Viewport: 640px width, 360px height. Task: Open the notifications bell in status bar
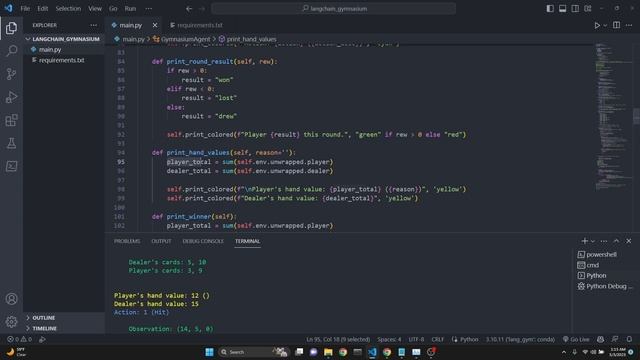(629, 339)
